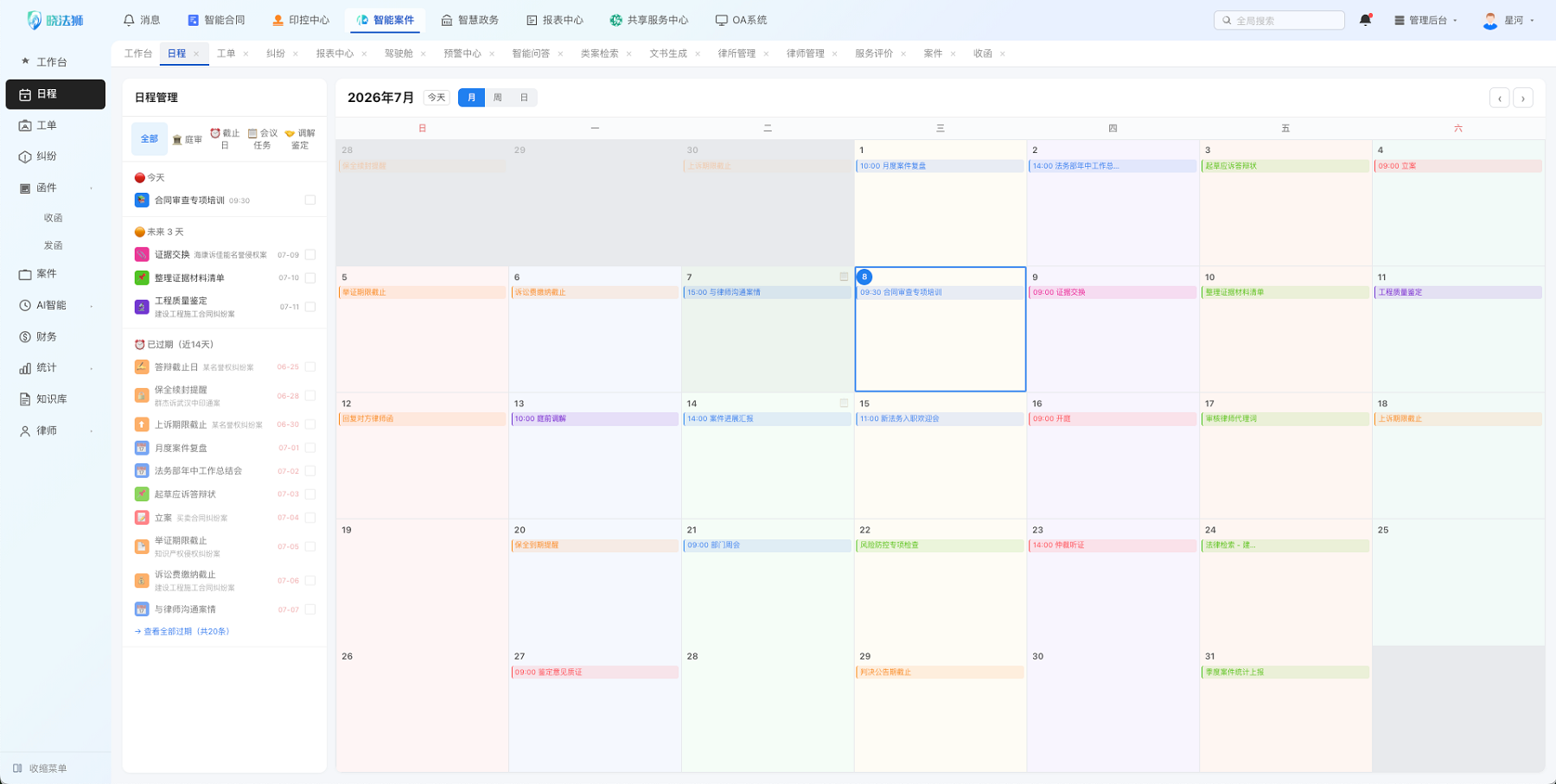Select the 全部 schedule filter

(x=150, y=138)
